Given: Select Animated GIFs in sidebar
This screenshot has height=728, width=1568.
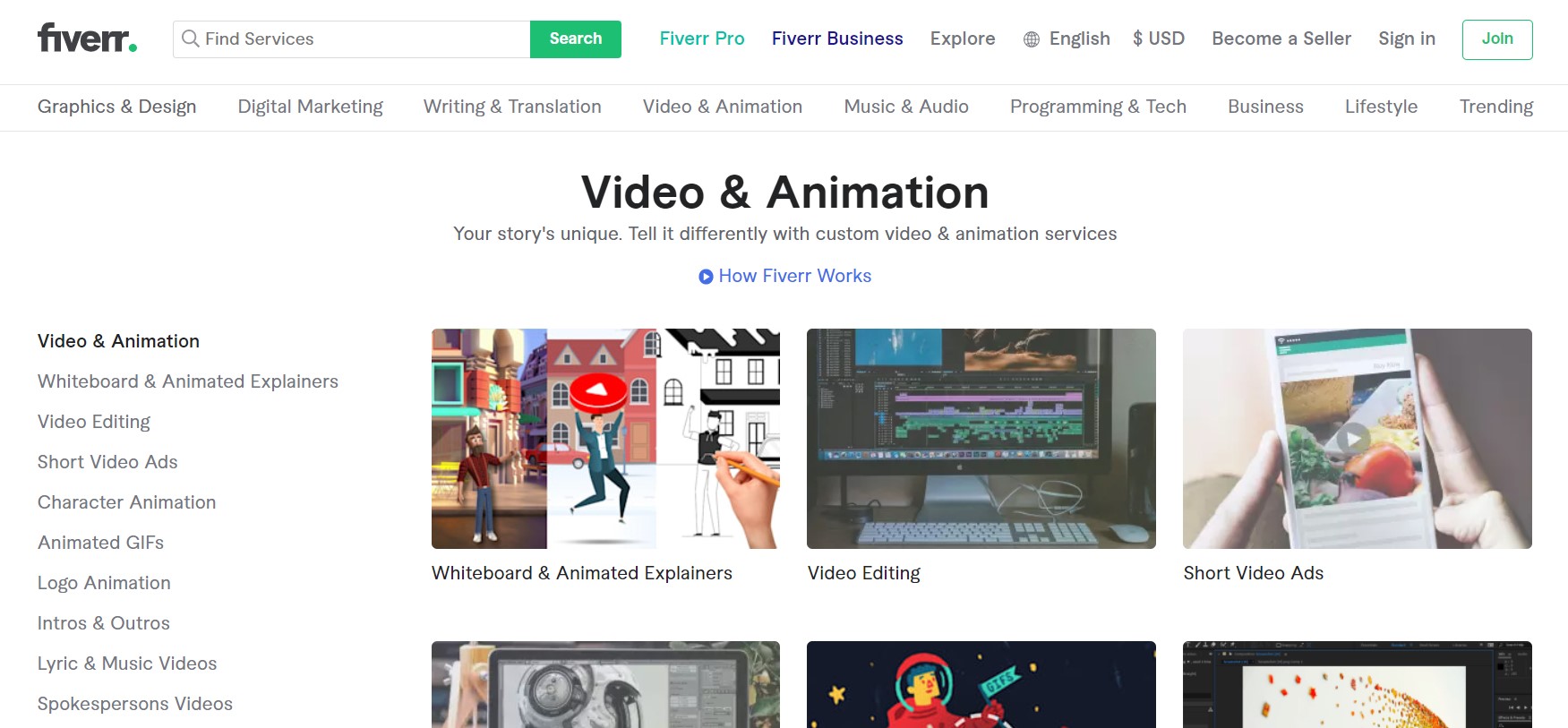Looking at the screenshot, I should [x=100, y=543].
